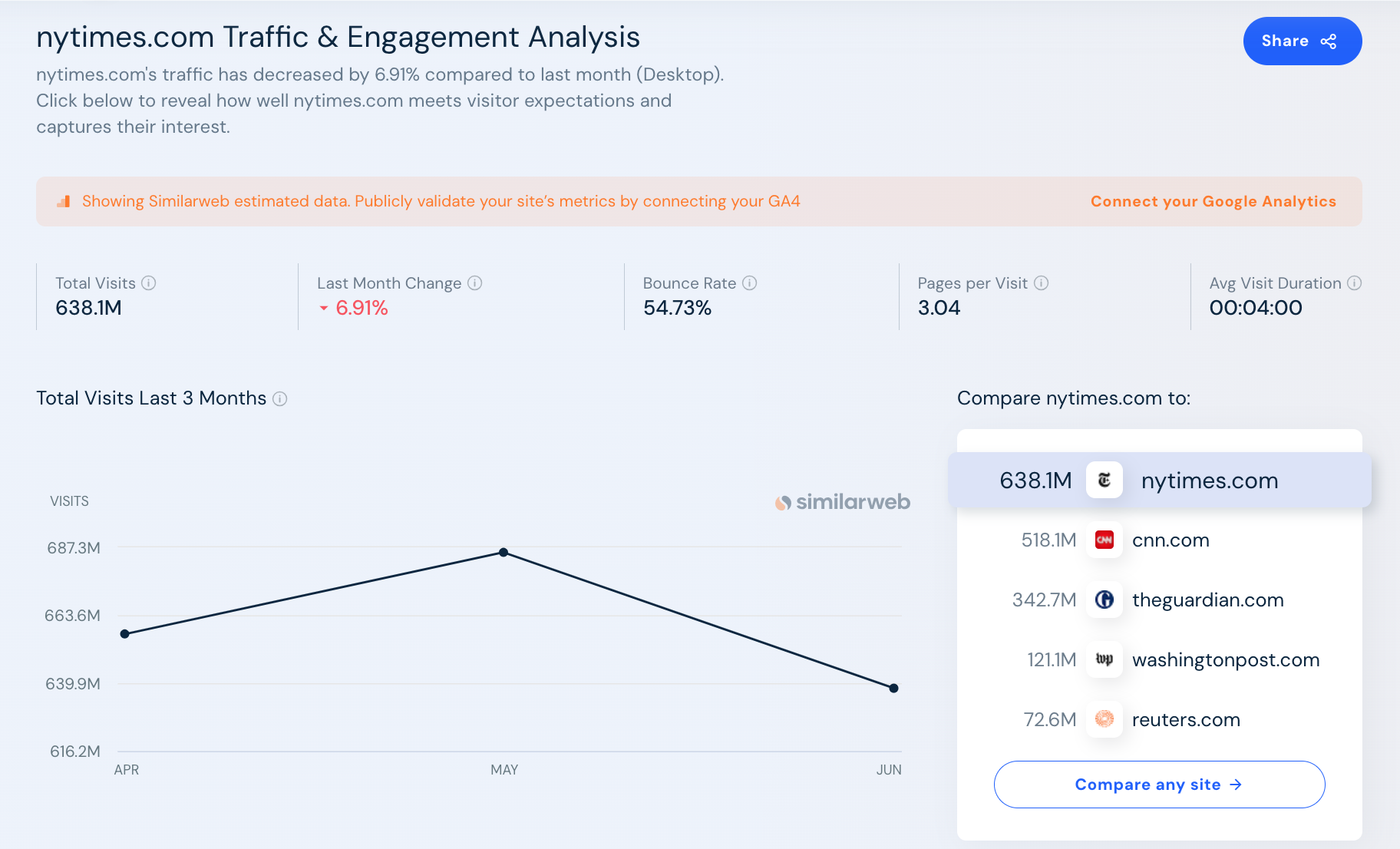Click the orange bar-chart icon in banner
Viewport: 1400px width, 849px height.
[64, 201]
